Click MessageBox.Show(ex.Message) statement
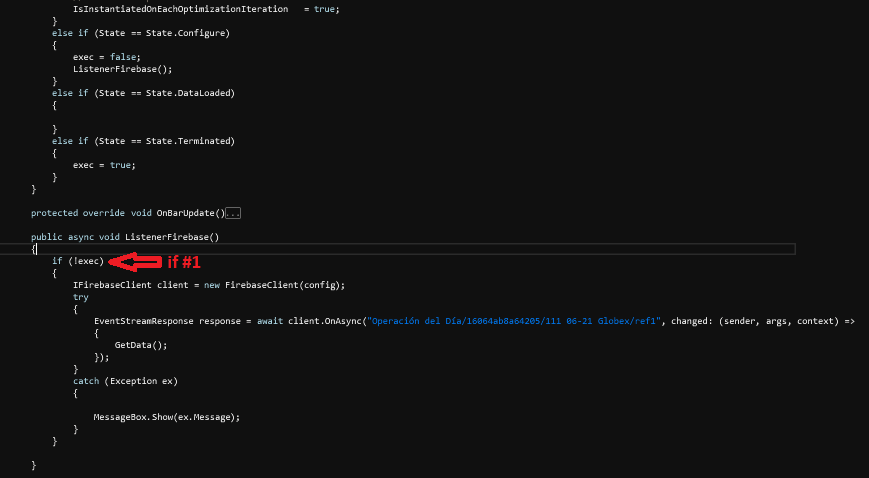The image size is (869, 478). 167,416
